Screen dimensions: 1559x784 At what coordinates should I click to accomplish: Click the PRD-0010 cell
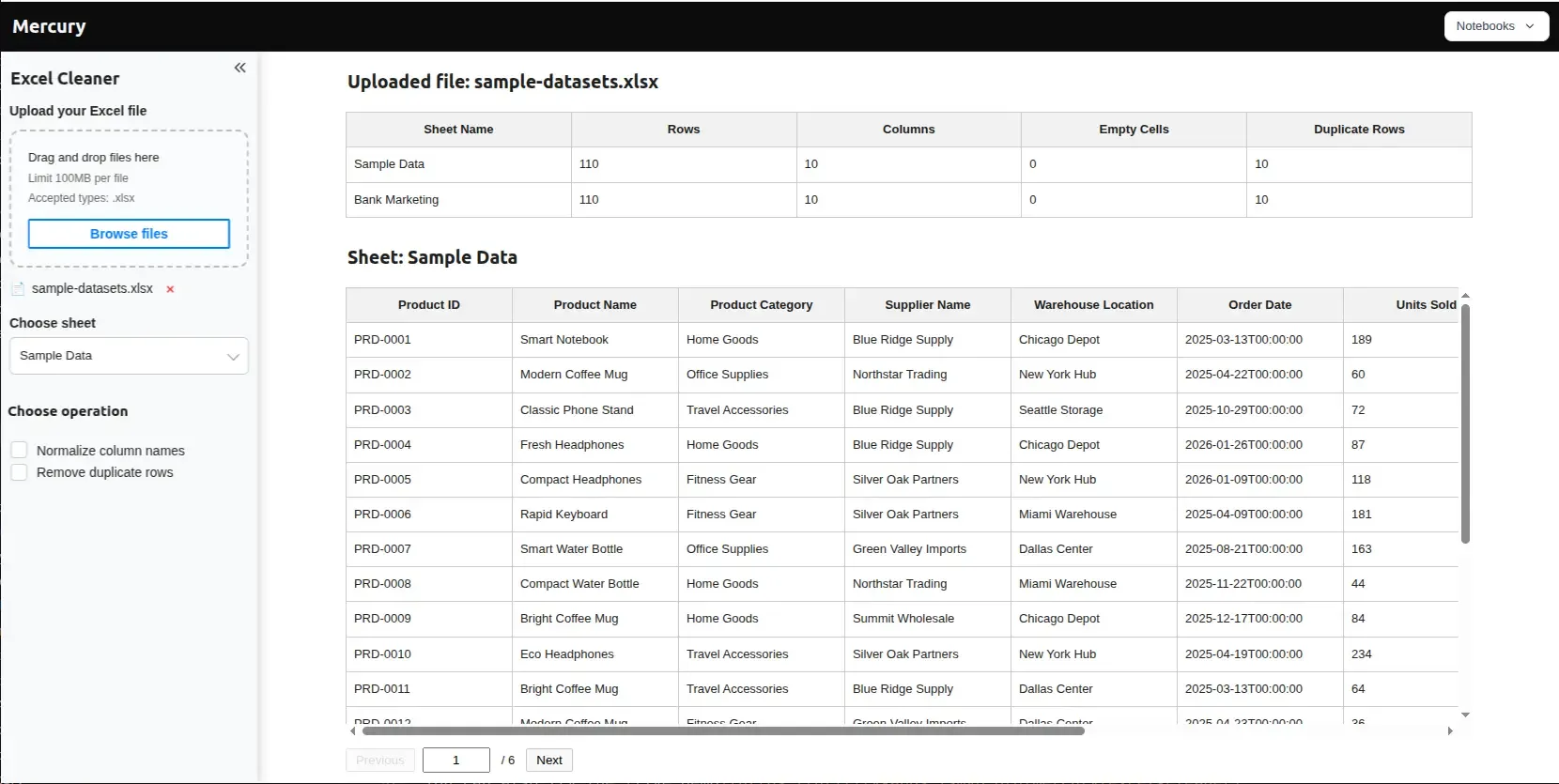429,654
